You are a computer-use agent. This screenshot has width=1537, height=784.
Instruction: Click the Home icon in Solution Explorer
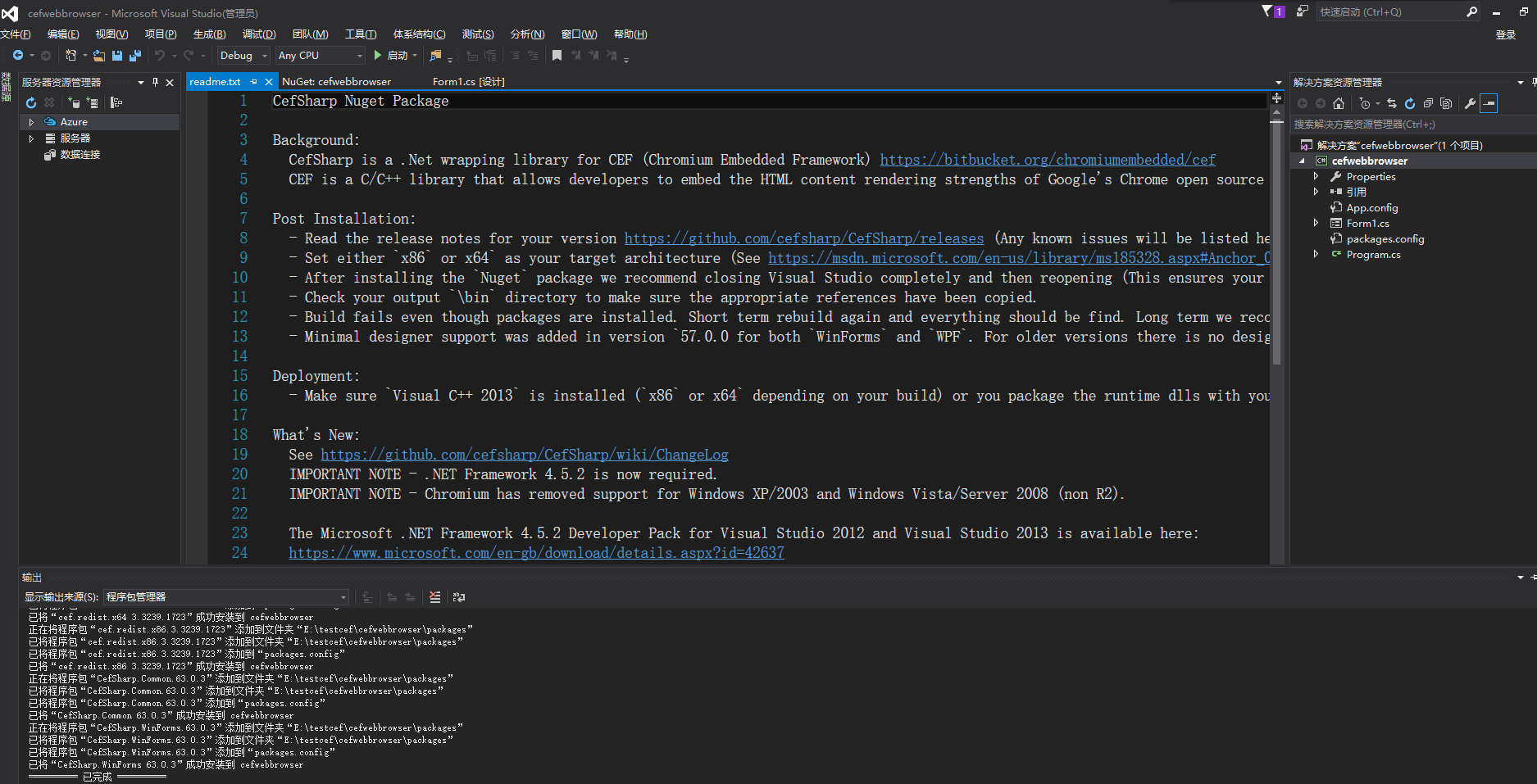1339,103
